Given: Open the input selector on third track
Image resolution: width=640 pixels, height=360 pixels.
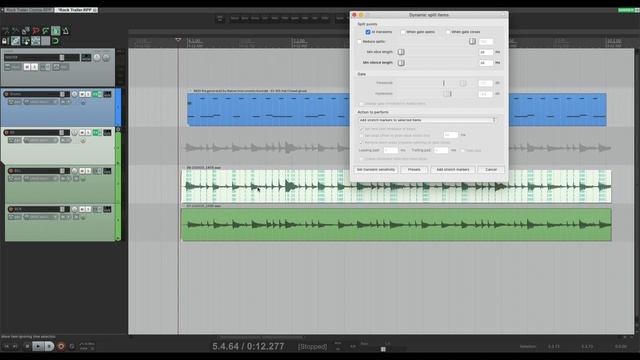Looking at the screenshot, I should pyautogui.click(x=41, y=179).
